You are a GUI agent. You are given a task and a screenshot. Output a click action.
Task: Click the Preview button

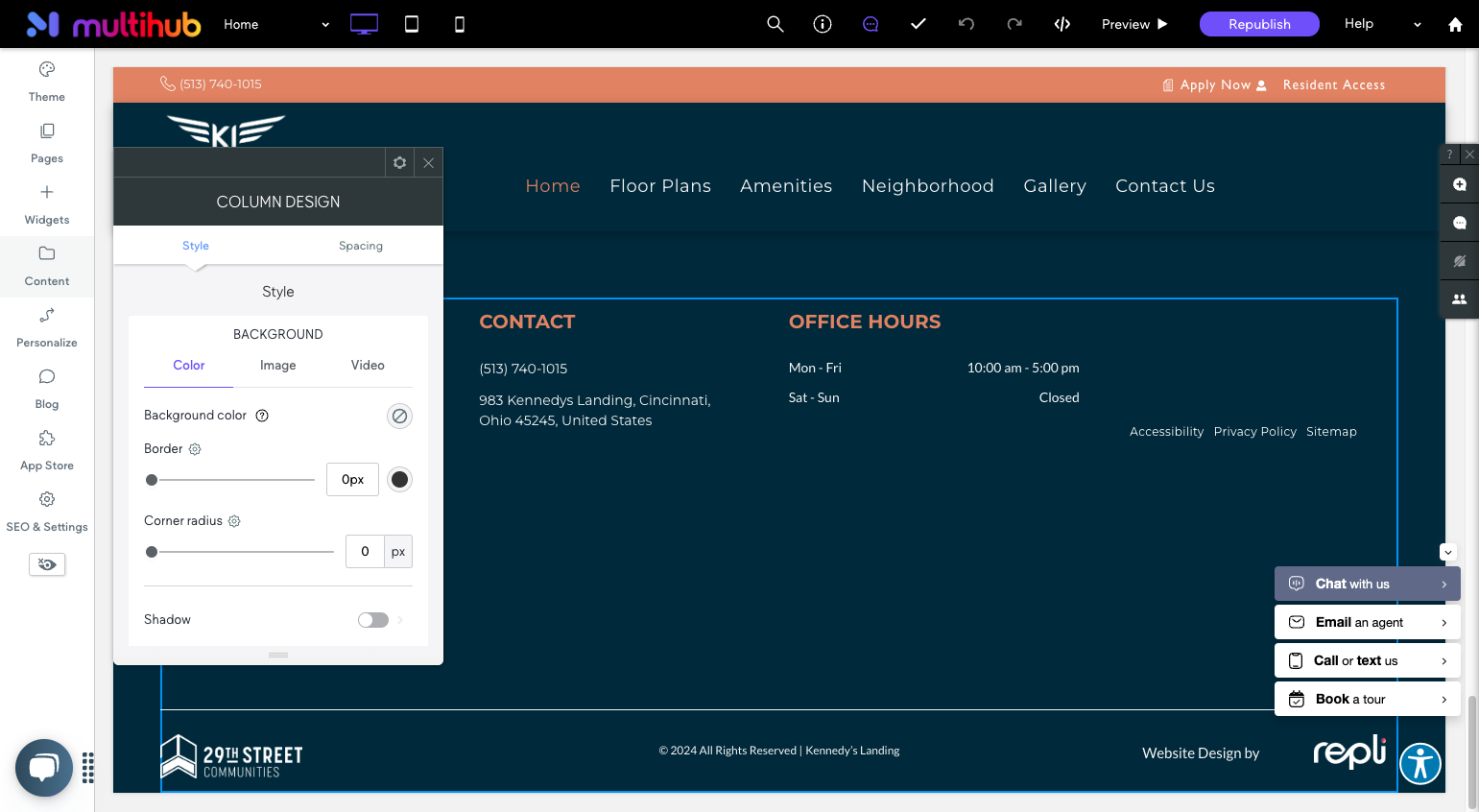(1134, 24)
